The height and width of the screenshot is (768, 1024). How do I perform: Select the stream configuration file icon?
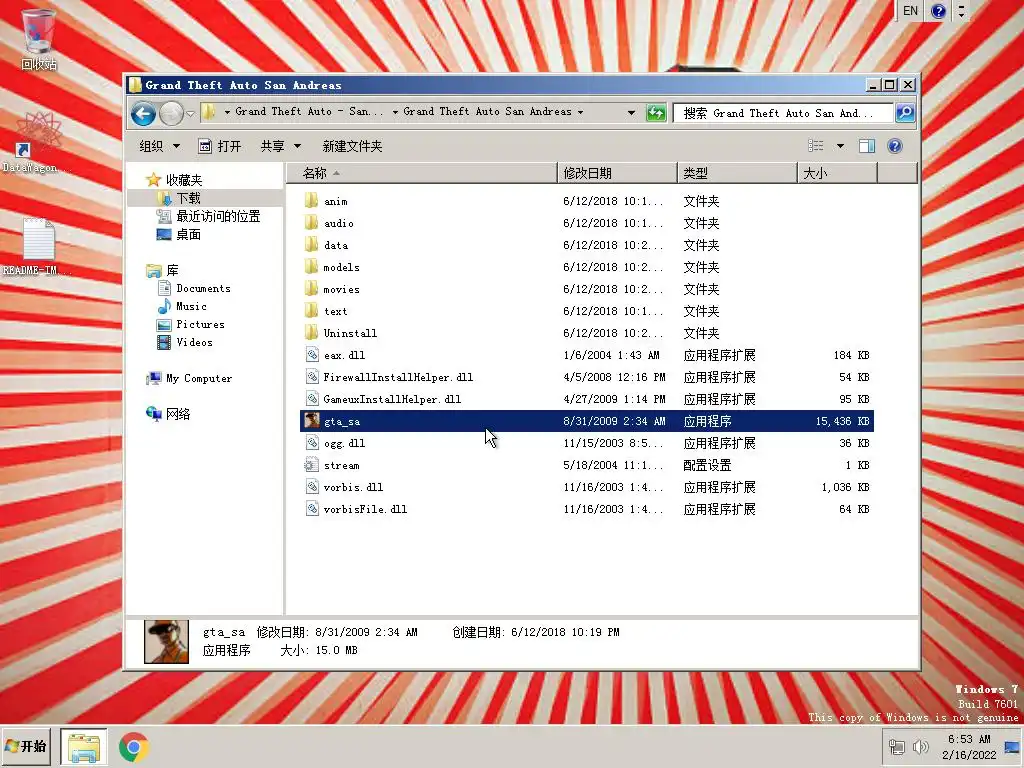pos(312,465)
